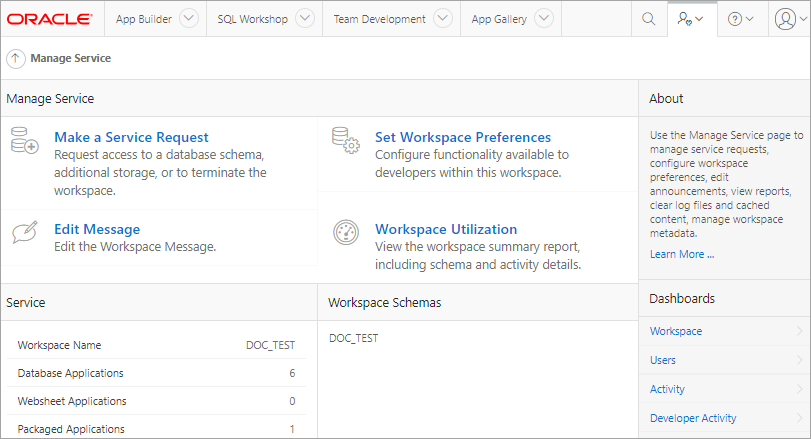Screen dimensions: 811x439
Task: Expand the SQL Workshop dropdown arrow
Action: tap(305, 19)
